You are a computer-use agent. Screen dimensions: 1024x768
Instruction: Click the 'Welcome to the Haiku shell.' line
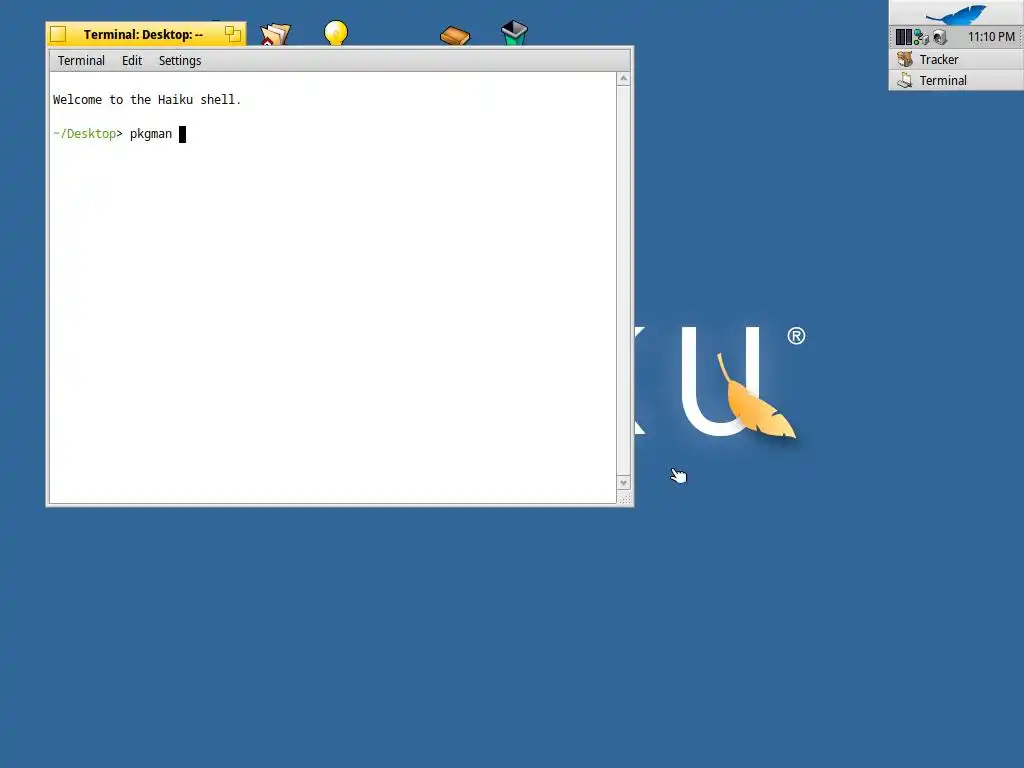(147, 100)
